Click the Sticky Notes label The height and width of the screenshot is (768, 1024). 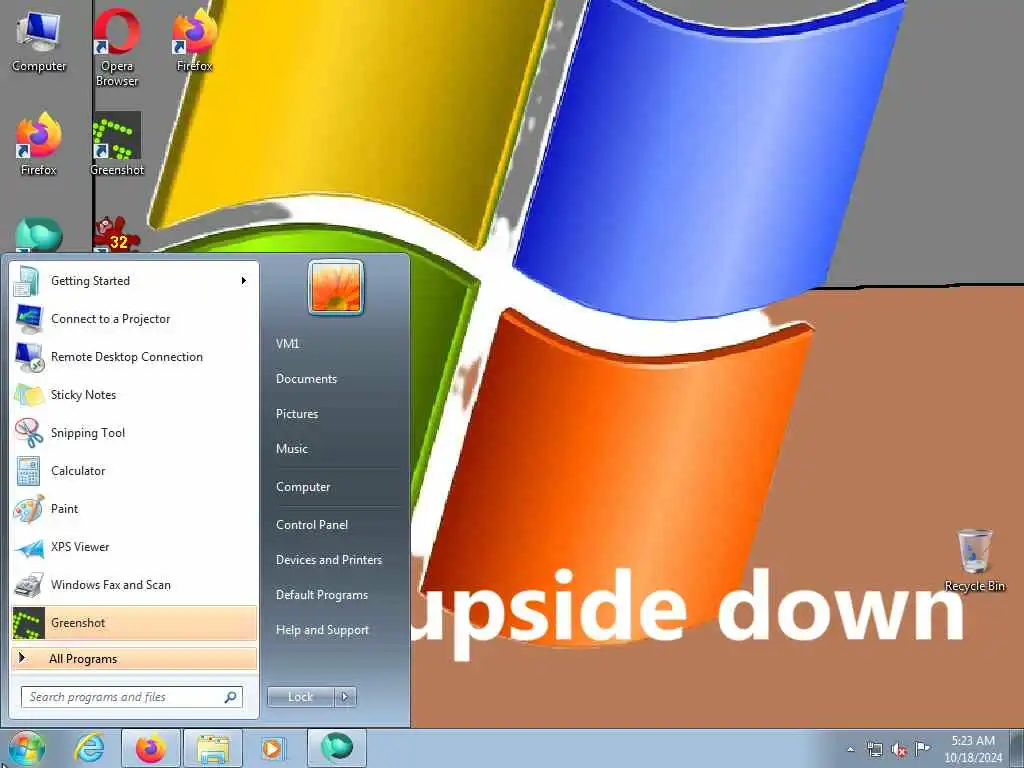(84, 395)
